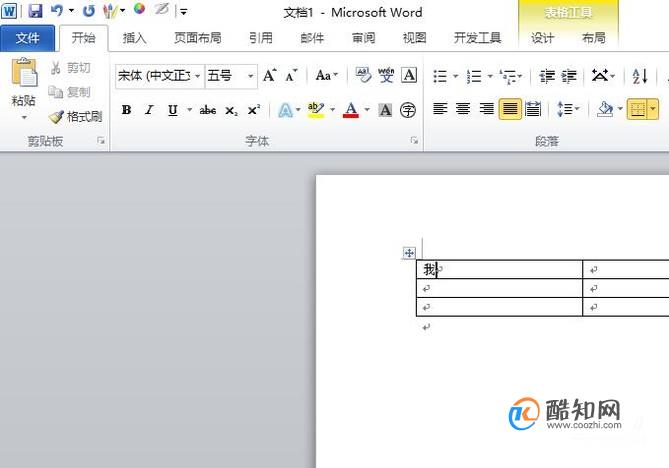The width and height of the screenshot is (669, 468).
Task: Open table tools 设计 Design tab
Action: pos(542,38)
